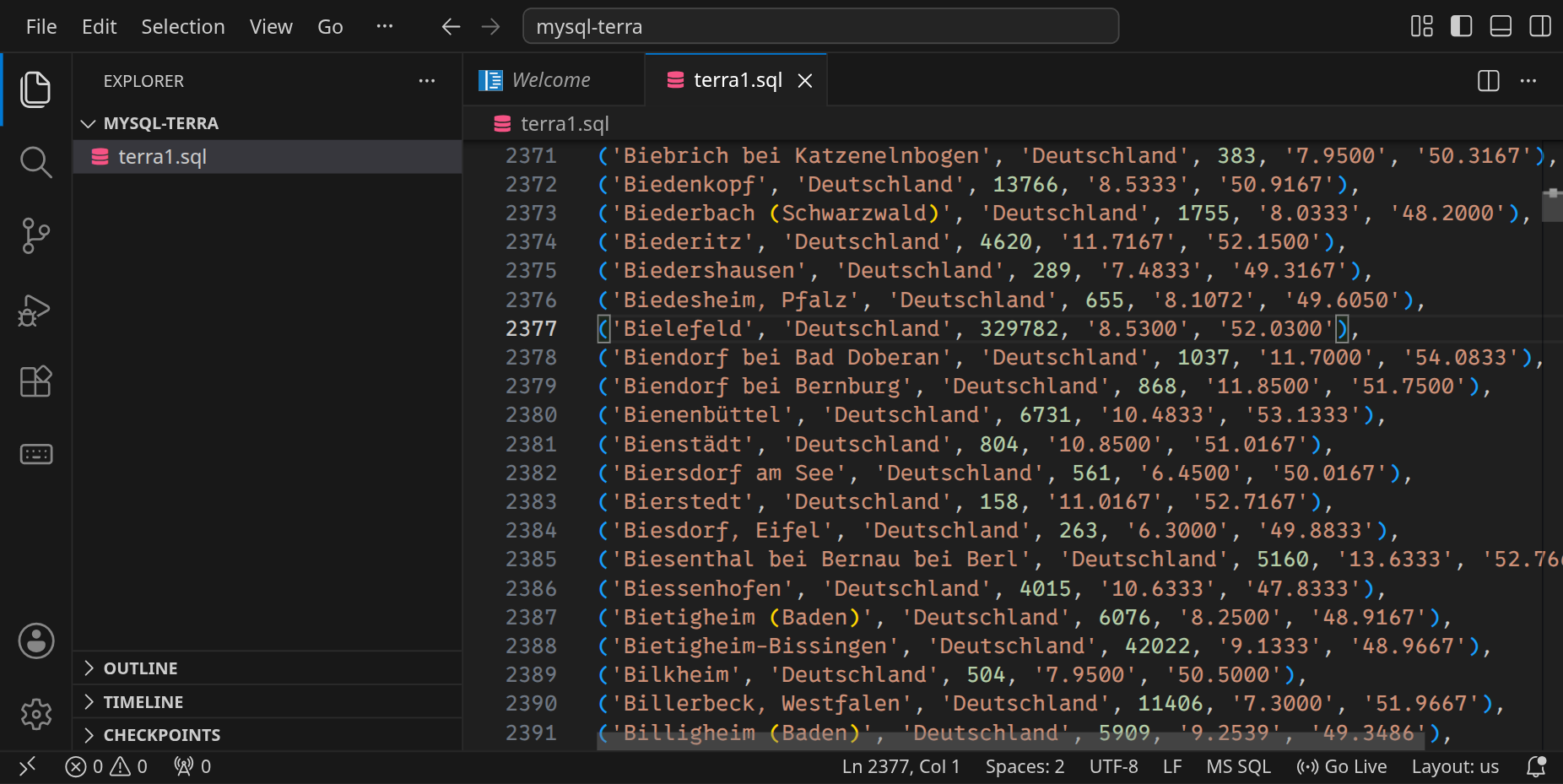The height and width of the screenshot is (784, 1563).
Task: Change end of line sequence LF
Action: click(1172, 766)
